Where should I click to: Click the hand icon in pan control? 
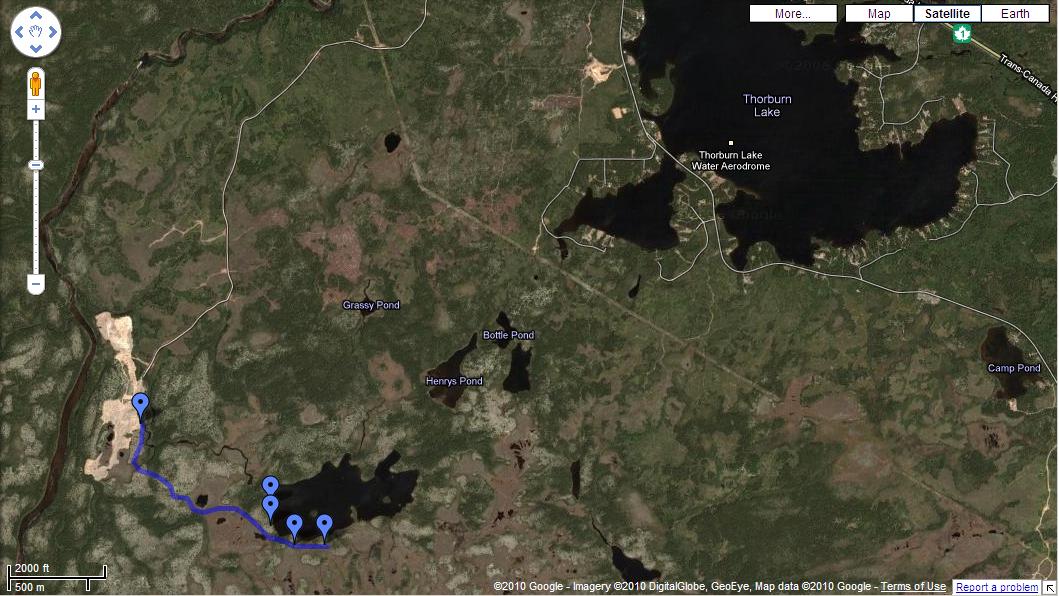[36, 33]
